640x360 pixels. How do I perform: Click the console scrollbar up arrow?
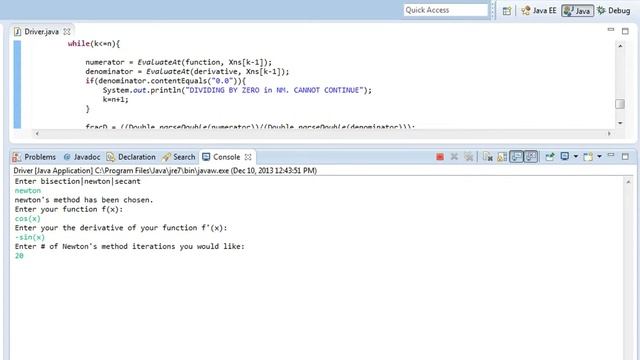click(628, 182)
